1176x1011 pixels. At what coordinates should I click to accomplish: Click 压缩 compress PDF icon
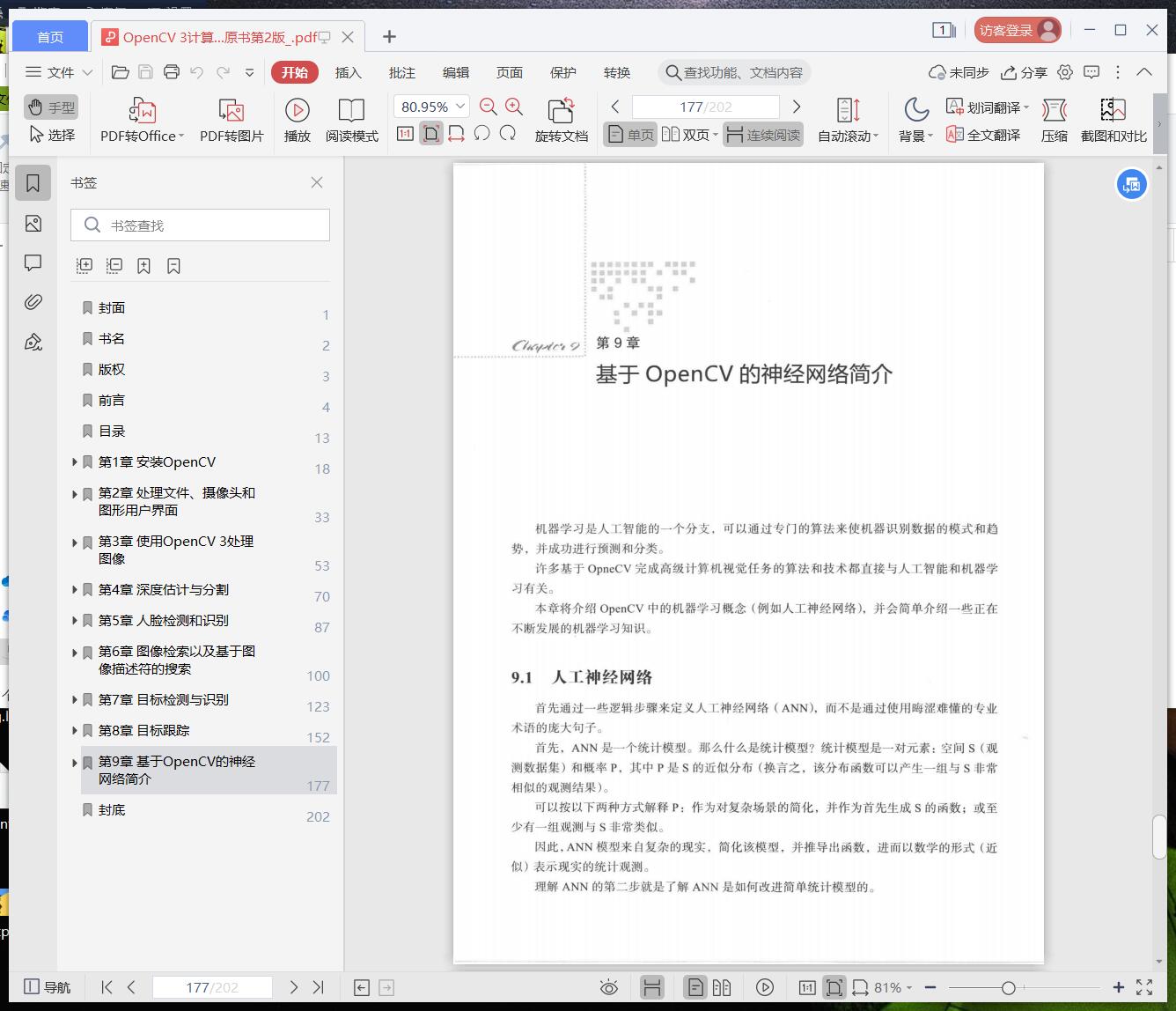[1055, 120]
